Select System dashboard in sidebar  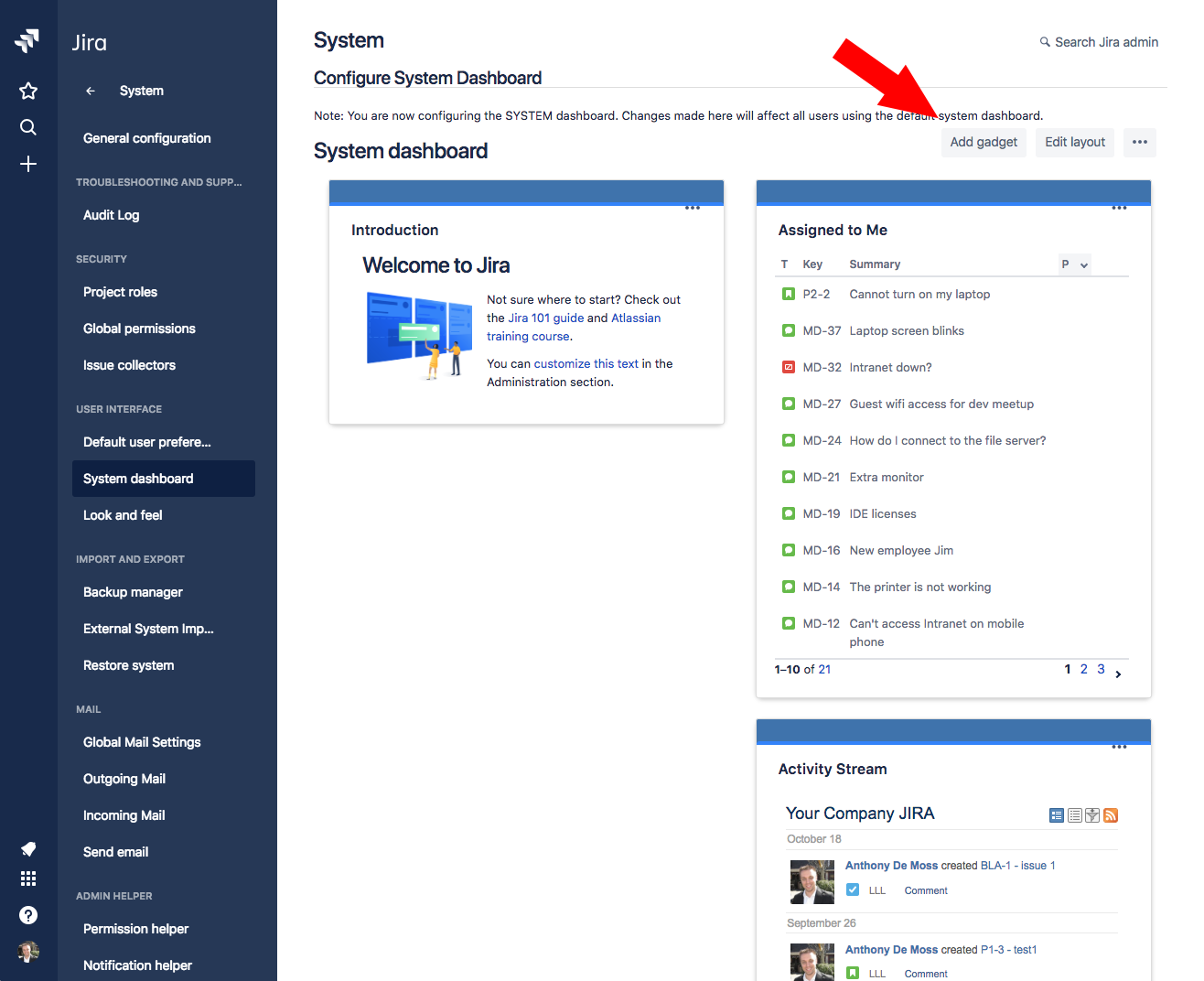[x=164, y=479]
